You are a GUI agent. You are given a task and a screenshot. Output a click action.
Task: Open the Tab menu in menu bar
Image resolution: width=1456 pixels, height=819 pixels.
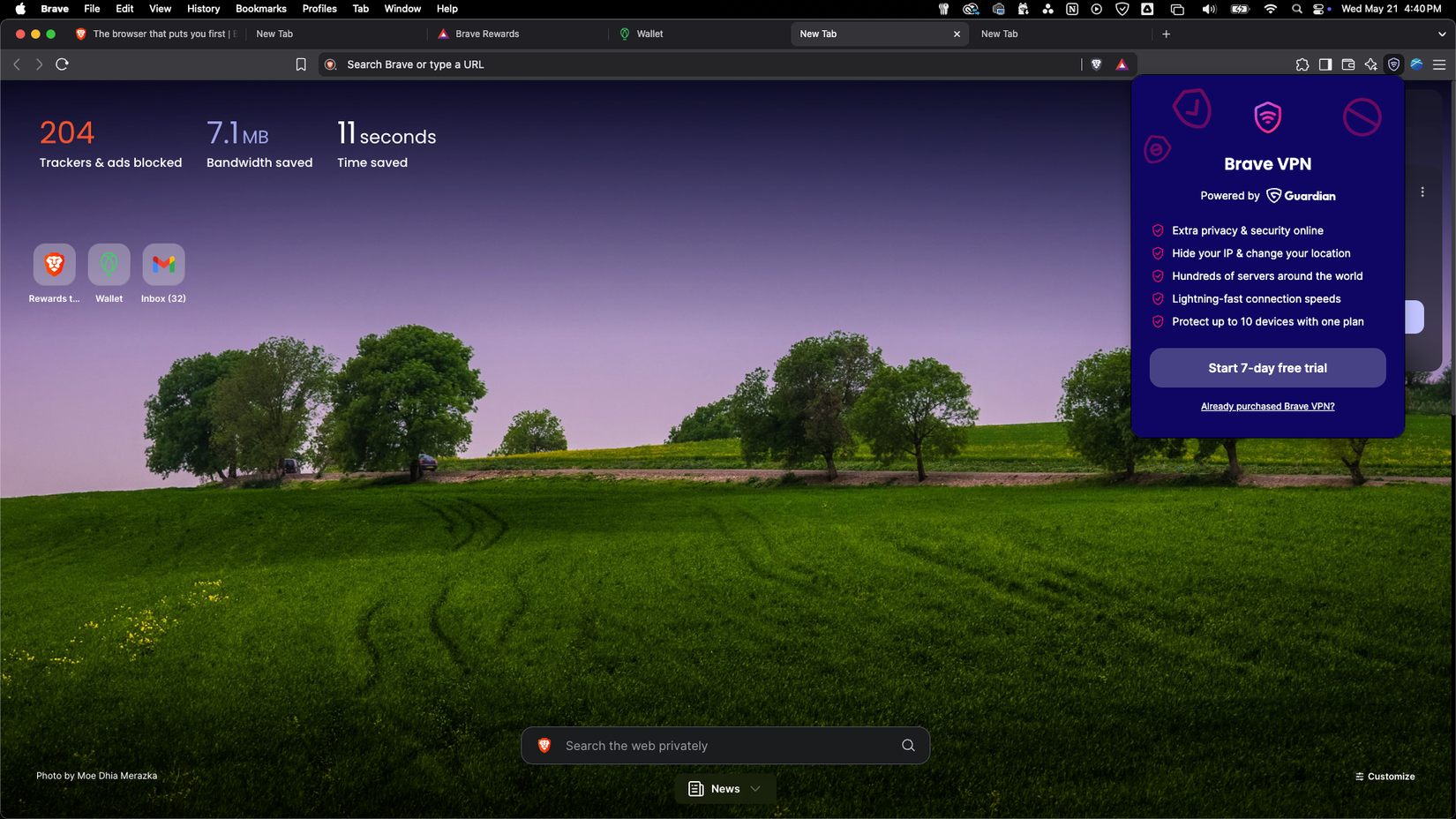tap(360, 9)
